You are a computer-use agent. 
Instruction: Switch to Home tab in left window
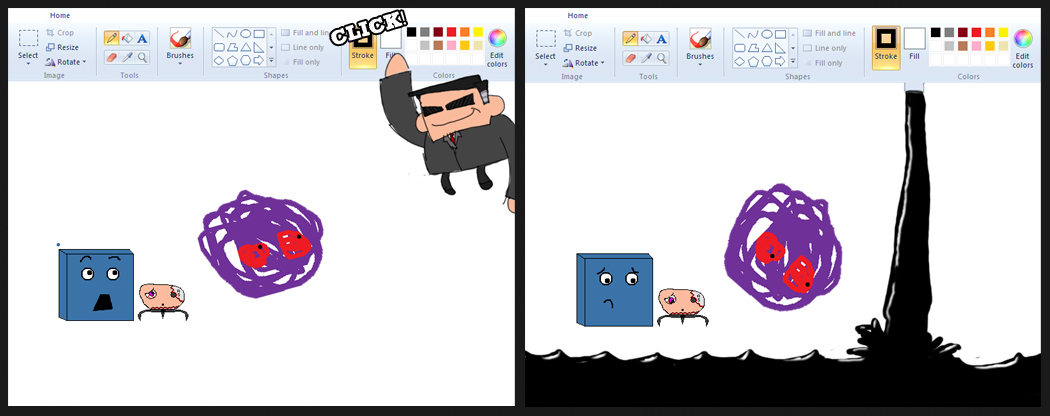point(59,15)
